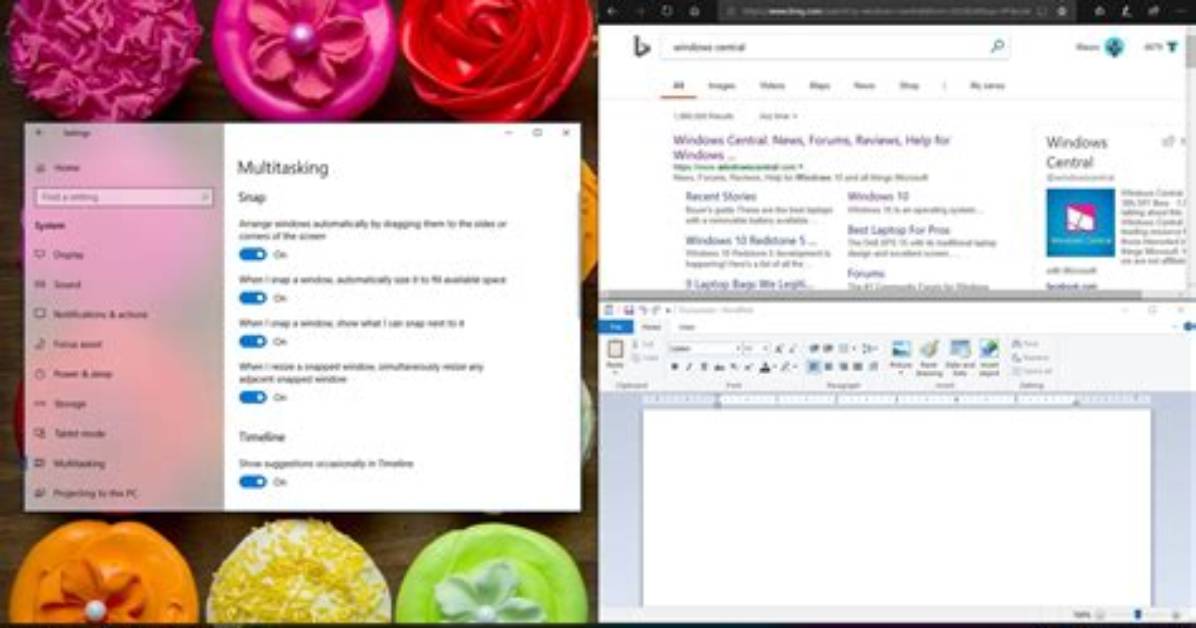Toggle Underline in WordPad ribbon
Screen dimensions: 1196x628
[703, 367]
